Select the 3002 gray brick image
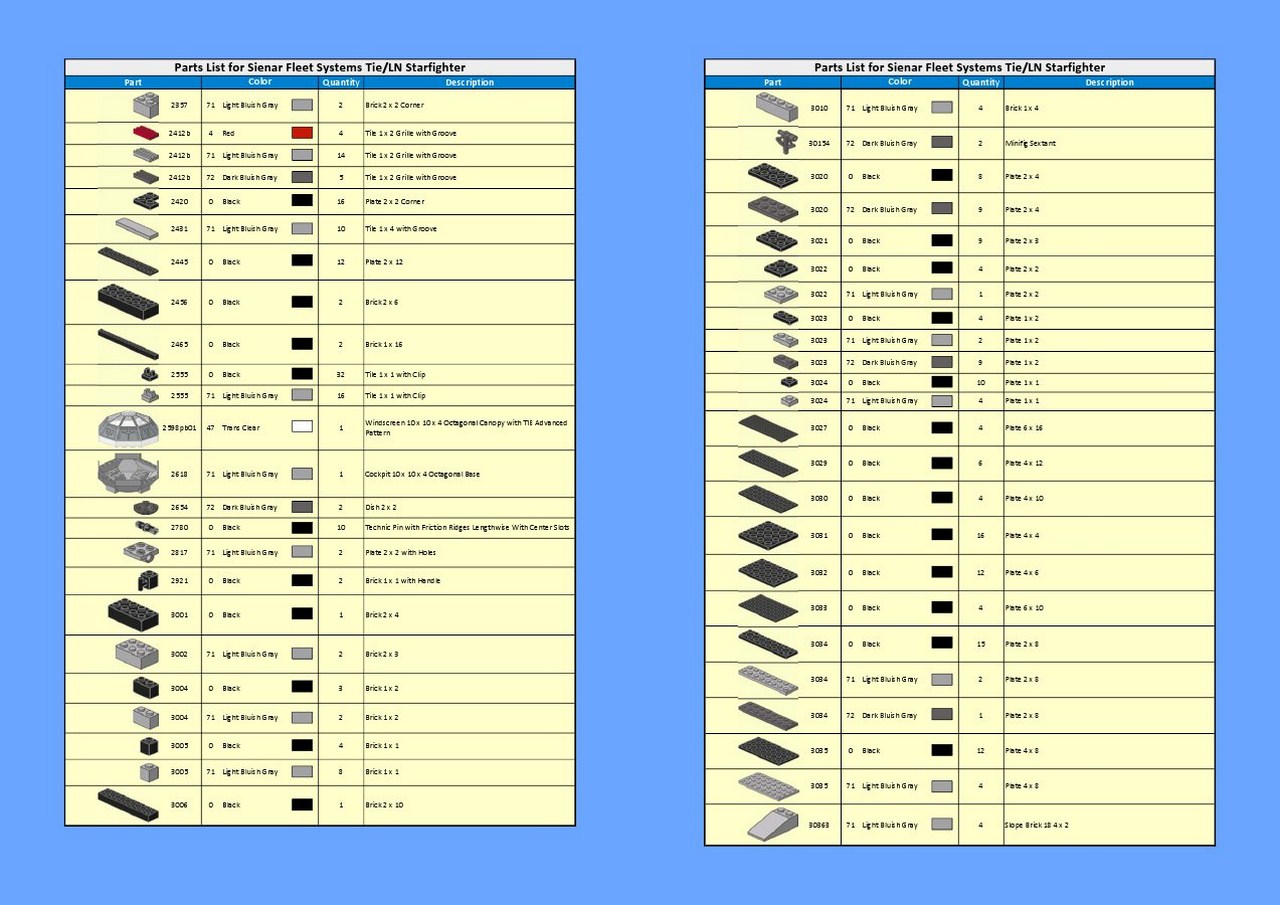Image resolution: width=1280 pixels, height=905 pixels. click(x=137, y=654)
